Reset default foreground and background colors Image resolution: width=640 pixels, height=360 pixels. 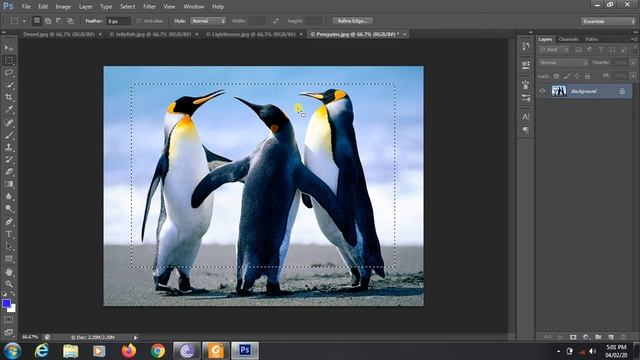(x=4, y=294)
